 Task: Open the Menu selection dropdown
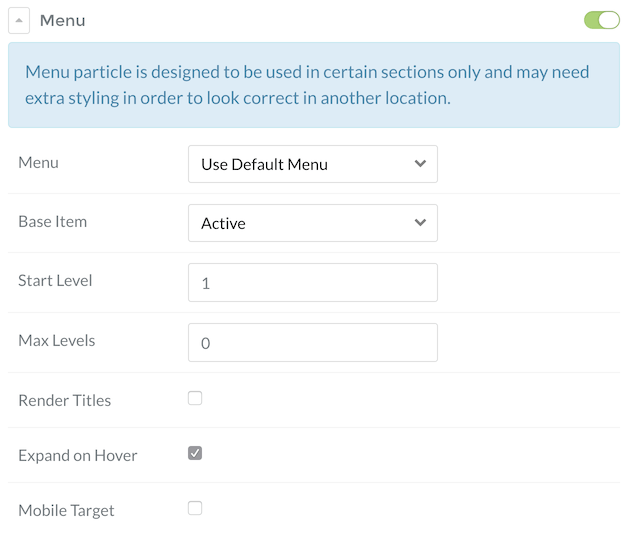coord(312,164)
